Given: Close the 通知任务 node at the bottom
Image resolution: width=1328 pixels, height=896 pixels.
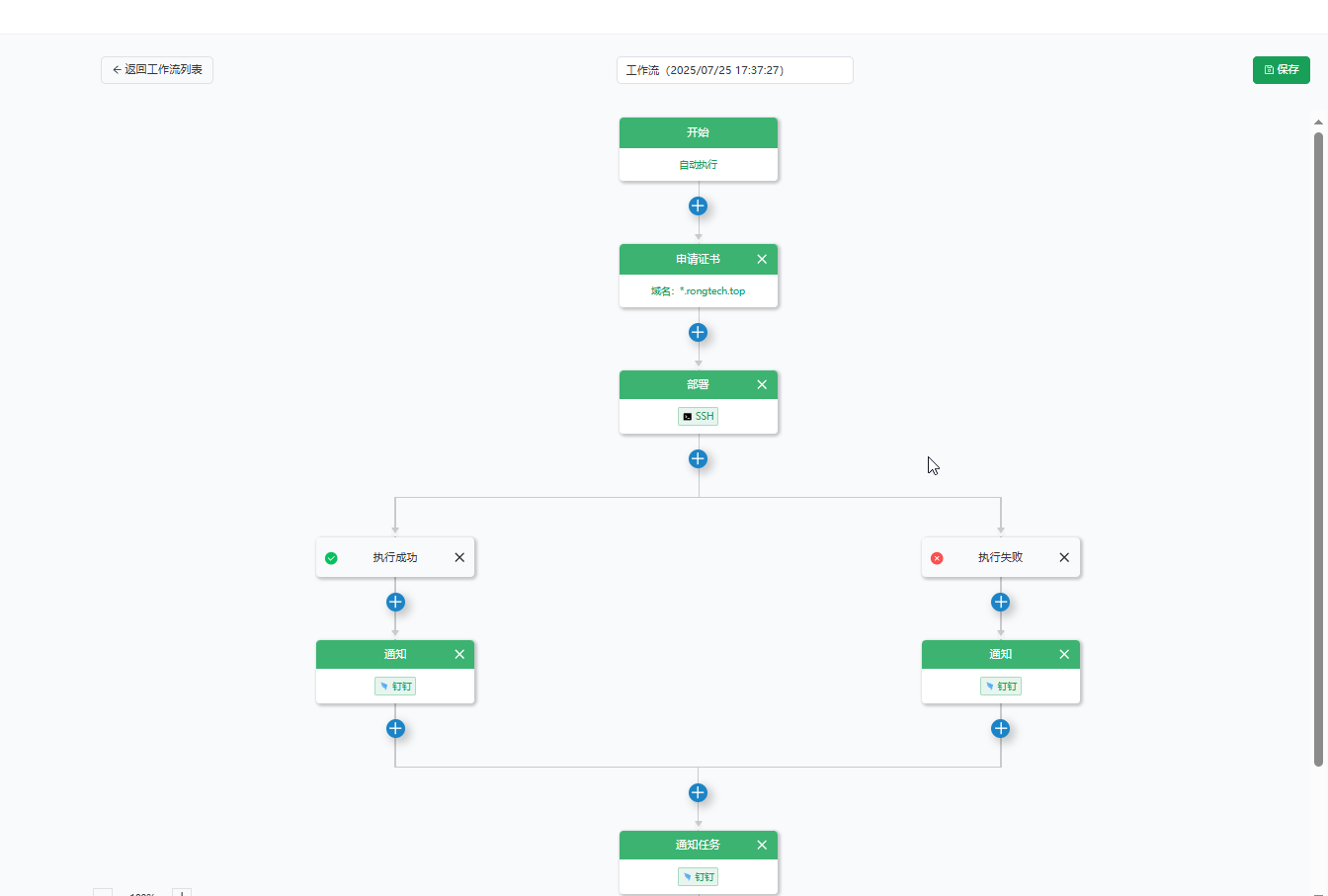Looking at the screenshot, I should [762, 845].
